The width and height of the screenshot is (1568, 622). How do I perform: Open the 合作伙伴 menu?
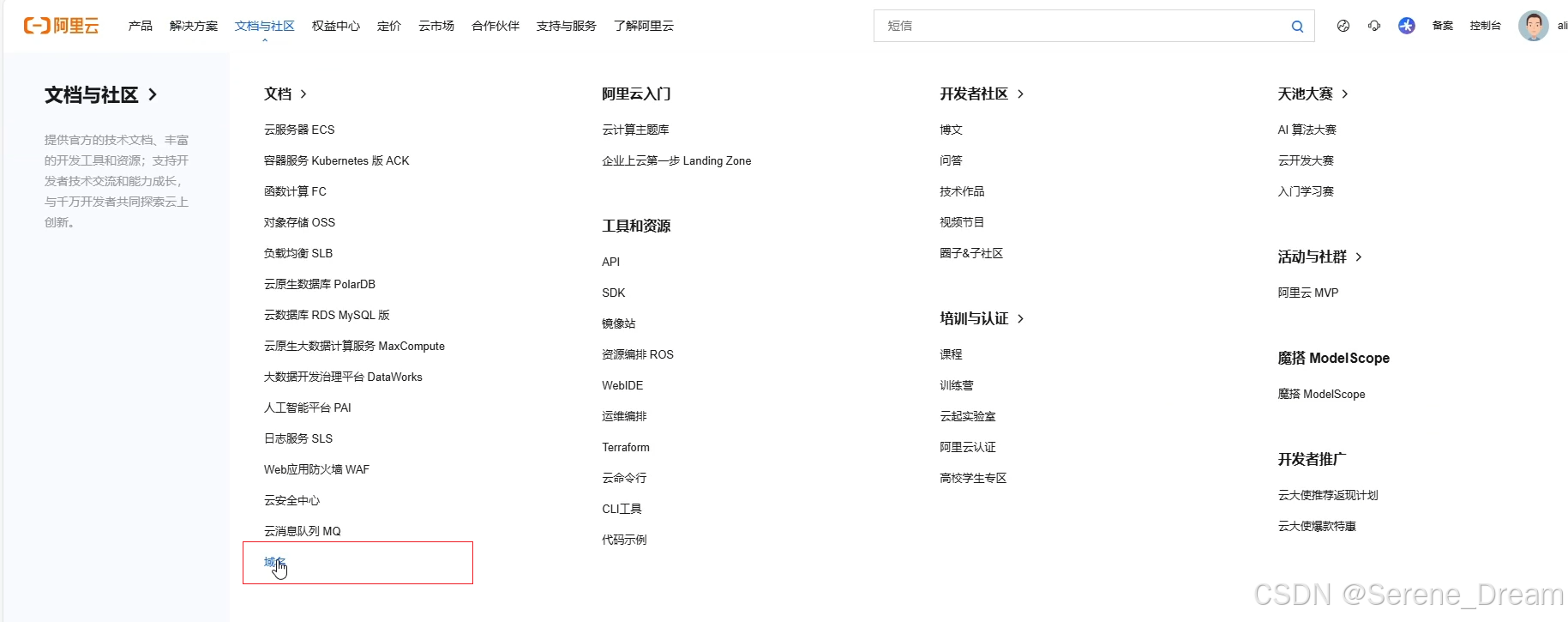[496, 26]
